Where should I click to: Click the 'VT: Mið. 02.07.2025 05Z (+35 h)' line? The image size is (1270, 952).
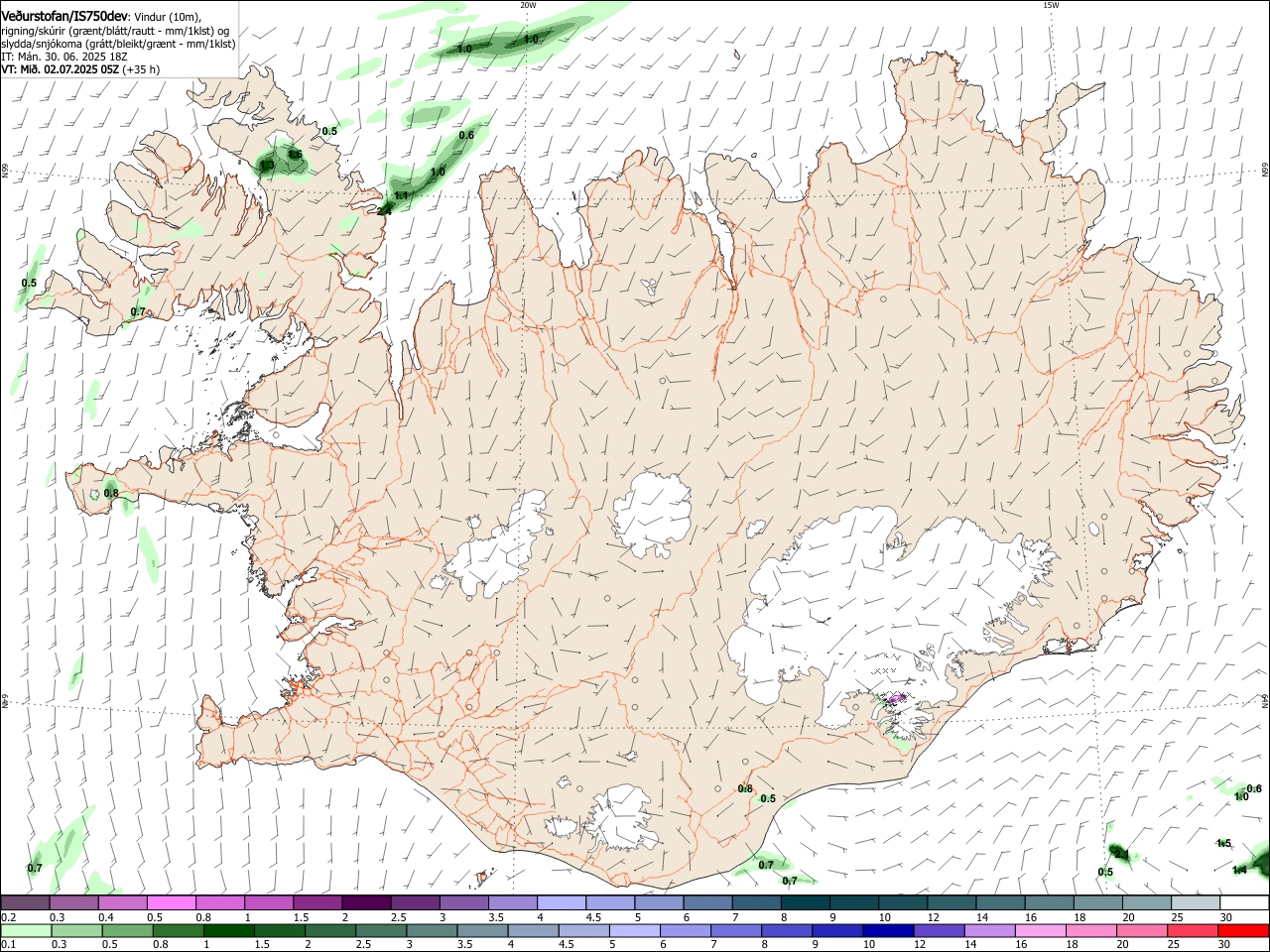(80, 69)
